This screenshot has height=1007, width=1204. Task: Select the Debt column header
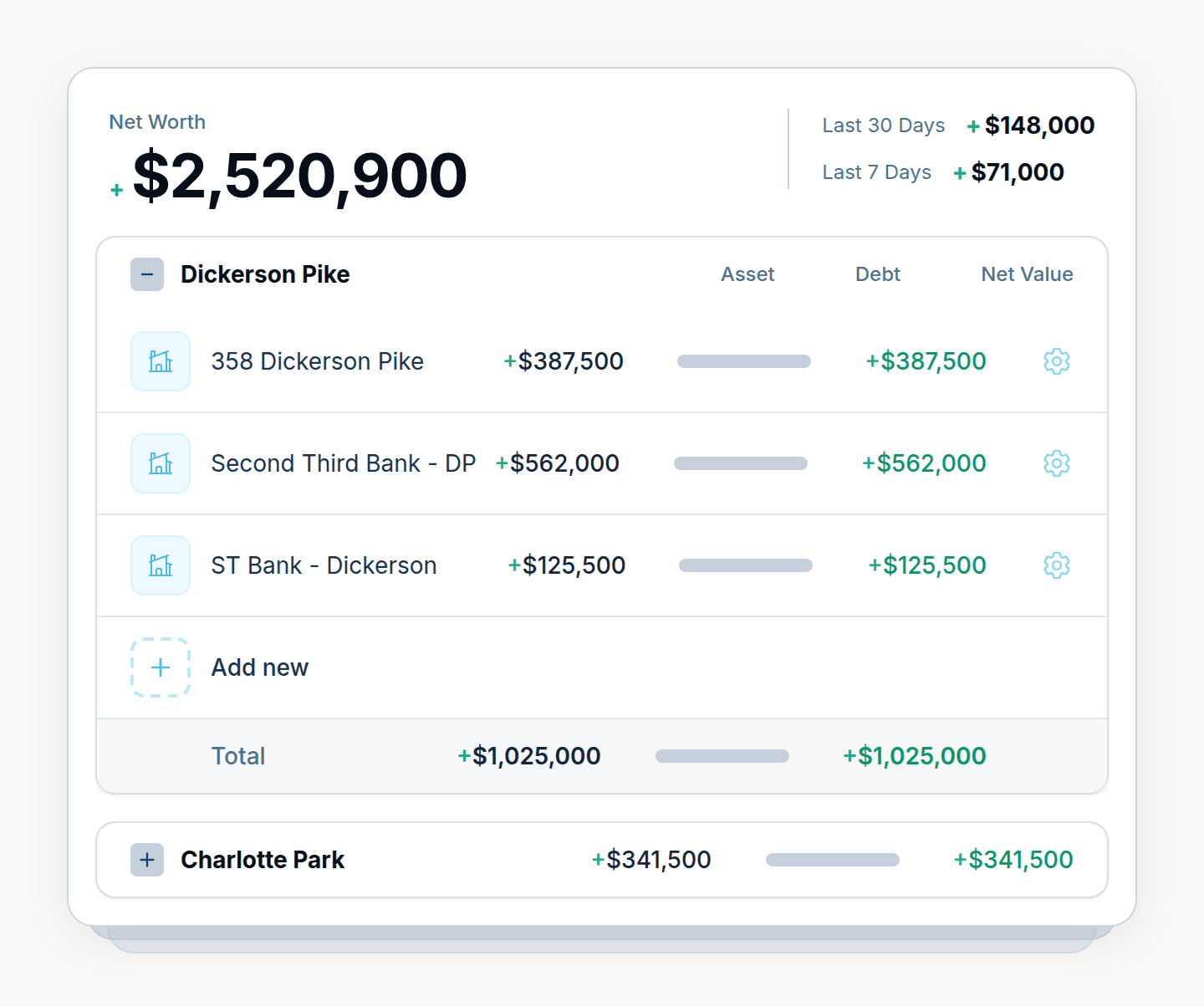pos(877,274)
